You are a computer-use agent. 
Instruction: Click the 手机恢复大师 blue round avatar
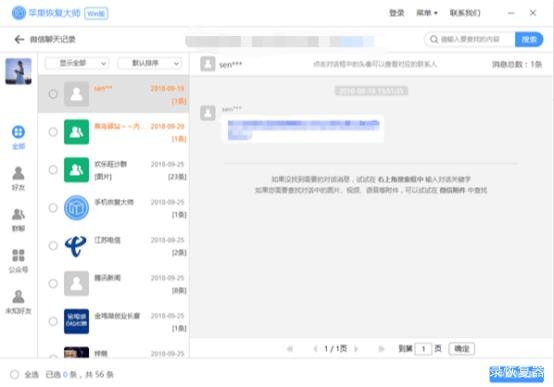pyautogui.click(x=76, y=207)
